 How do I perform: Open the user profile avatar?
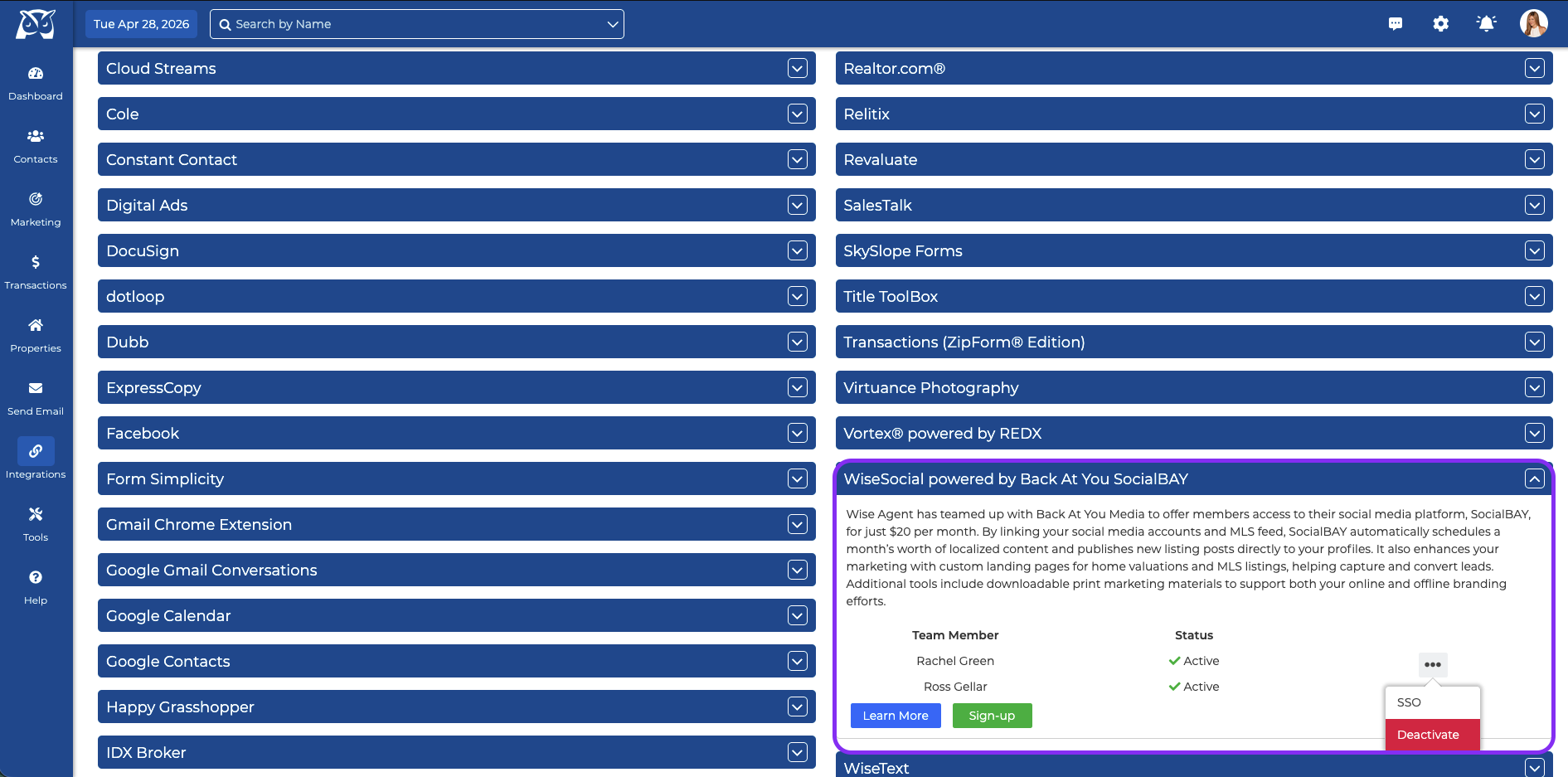tap(1534, 23)
